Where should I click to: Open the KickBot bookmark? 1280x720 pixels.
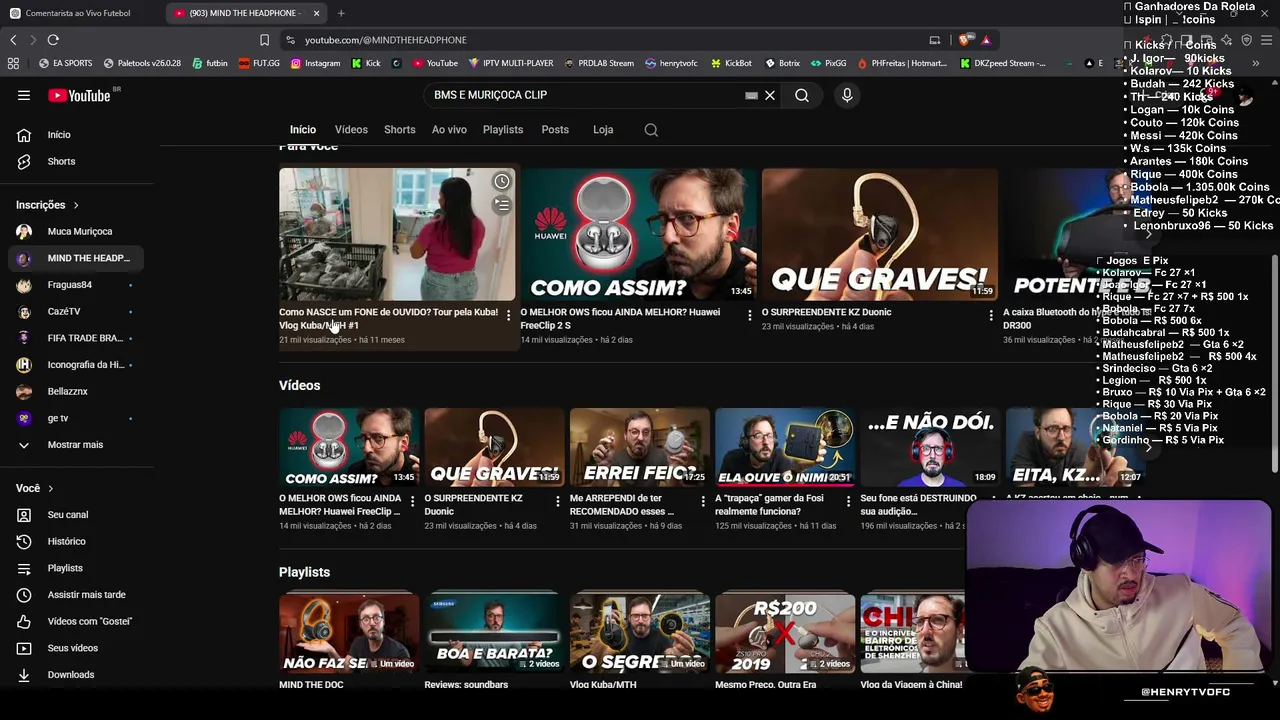pos(732,63)
